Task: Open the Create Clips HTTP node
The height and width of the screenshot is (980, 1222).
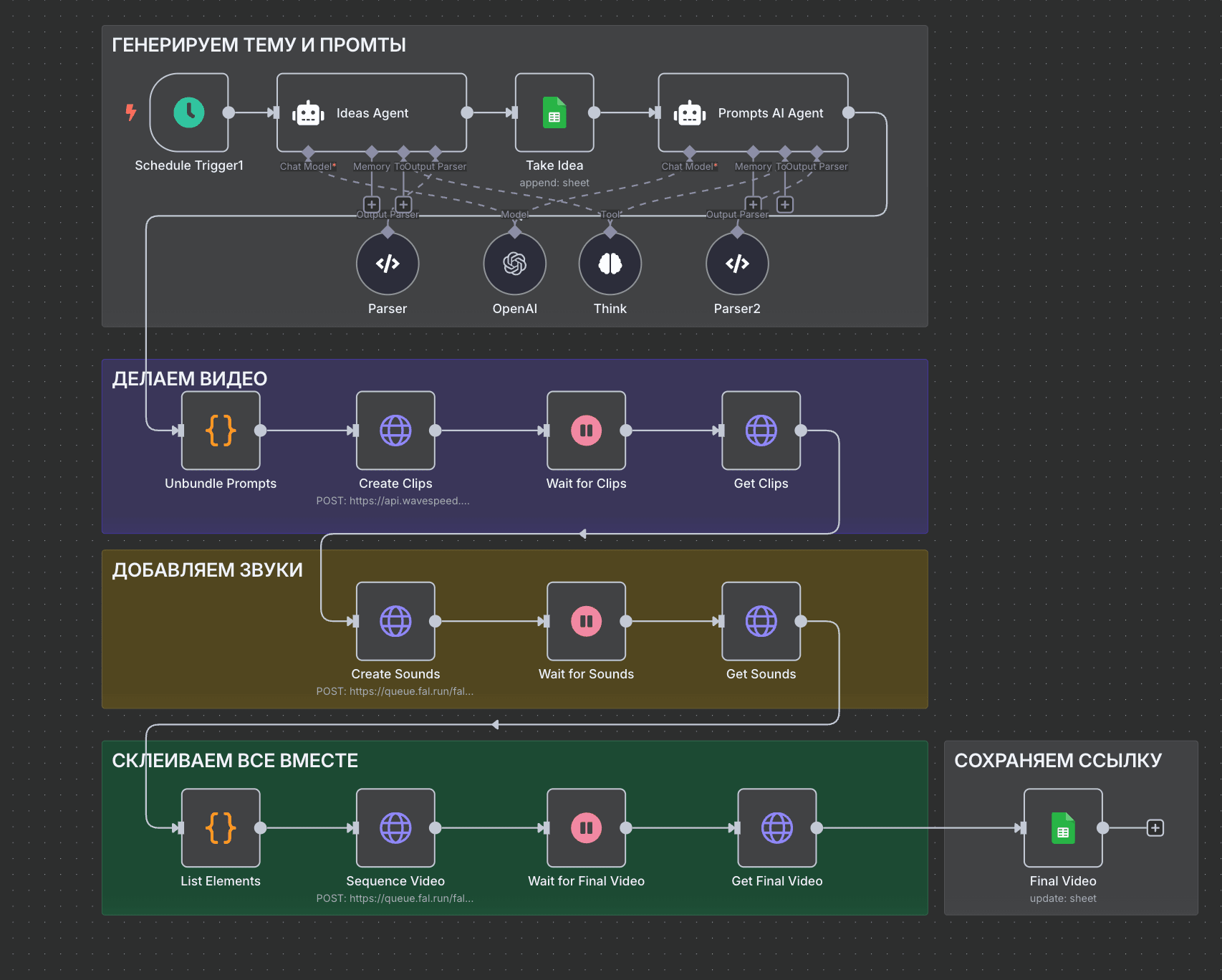Action: pos(395,431)
